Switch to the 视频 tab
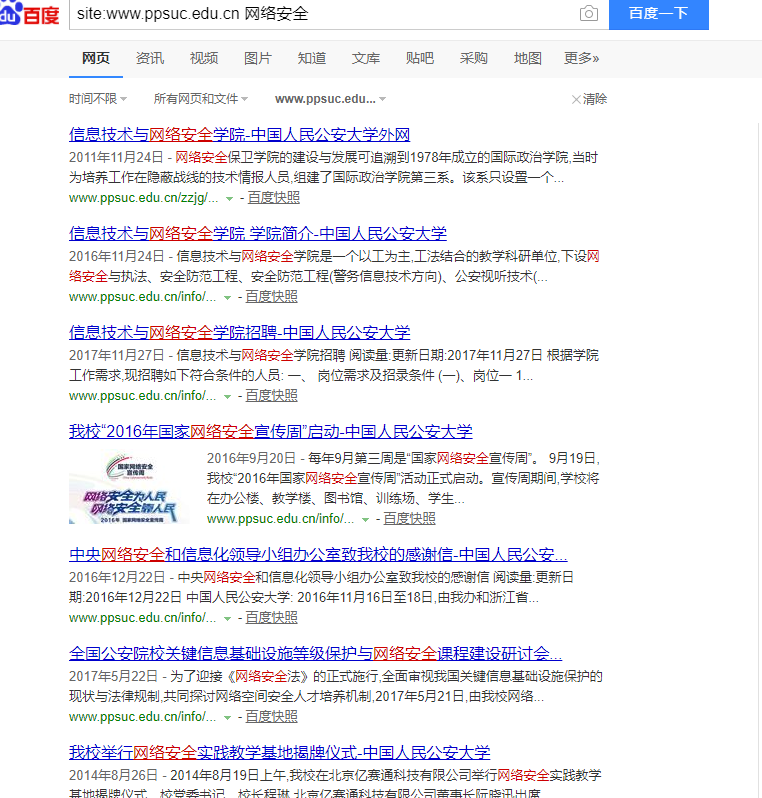 click(204, 59)
